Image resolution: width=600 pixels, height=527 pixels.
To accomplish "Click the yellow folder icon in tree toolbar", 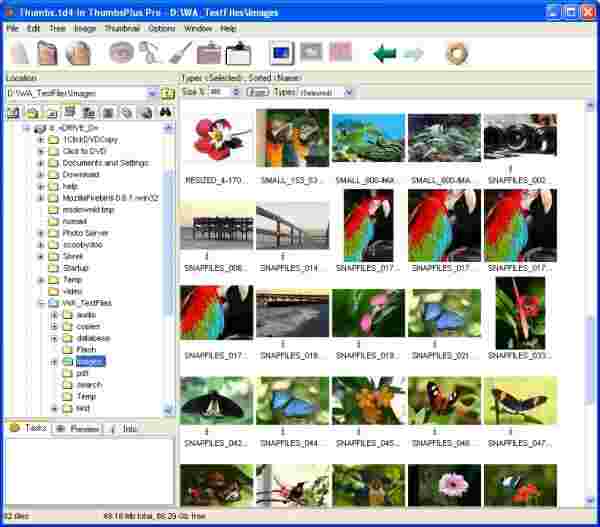I will pos(32,113).
